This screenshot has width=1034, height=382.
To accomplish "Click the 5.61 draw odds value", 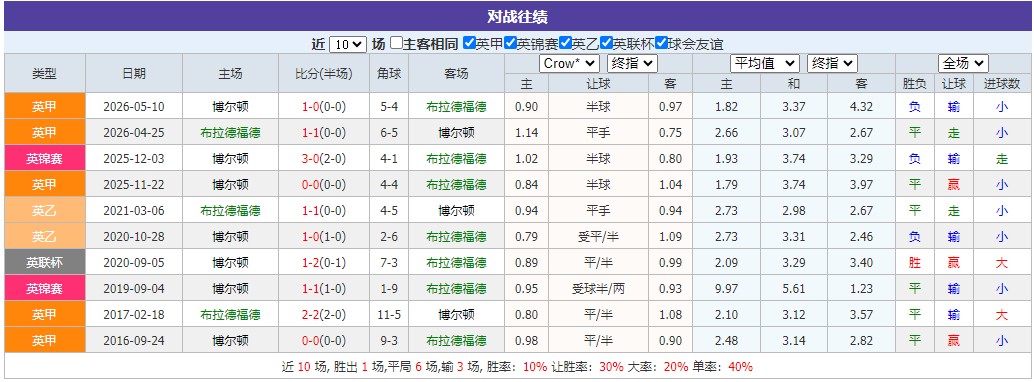I will coord(793,288).
